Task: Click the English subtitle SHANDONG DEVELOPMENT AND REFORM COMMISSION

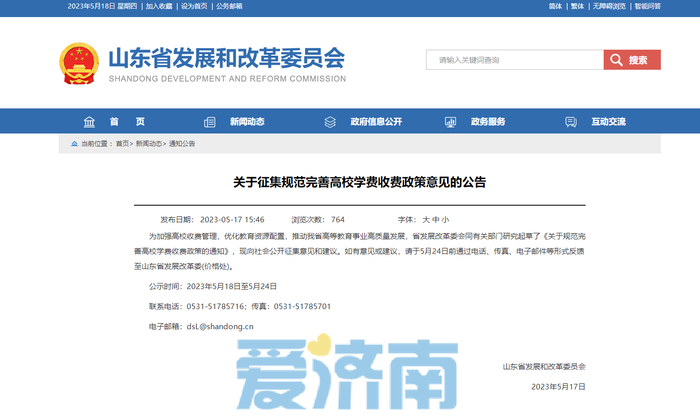Action: click(x=227, y=79)
